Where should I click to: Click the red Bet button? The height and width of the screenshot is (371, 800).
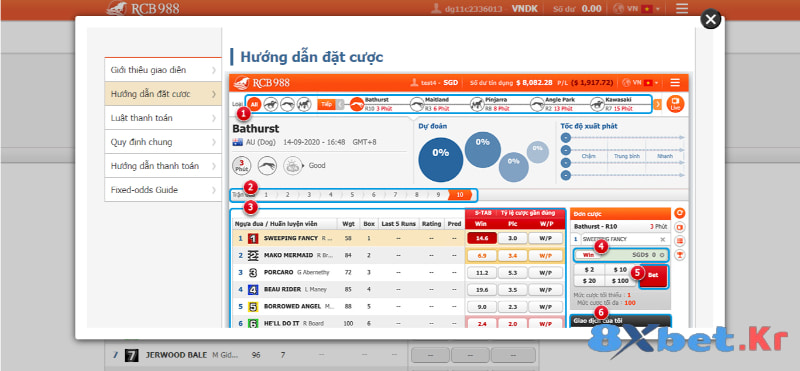tap(654, 276)
